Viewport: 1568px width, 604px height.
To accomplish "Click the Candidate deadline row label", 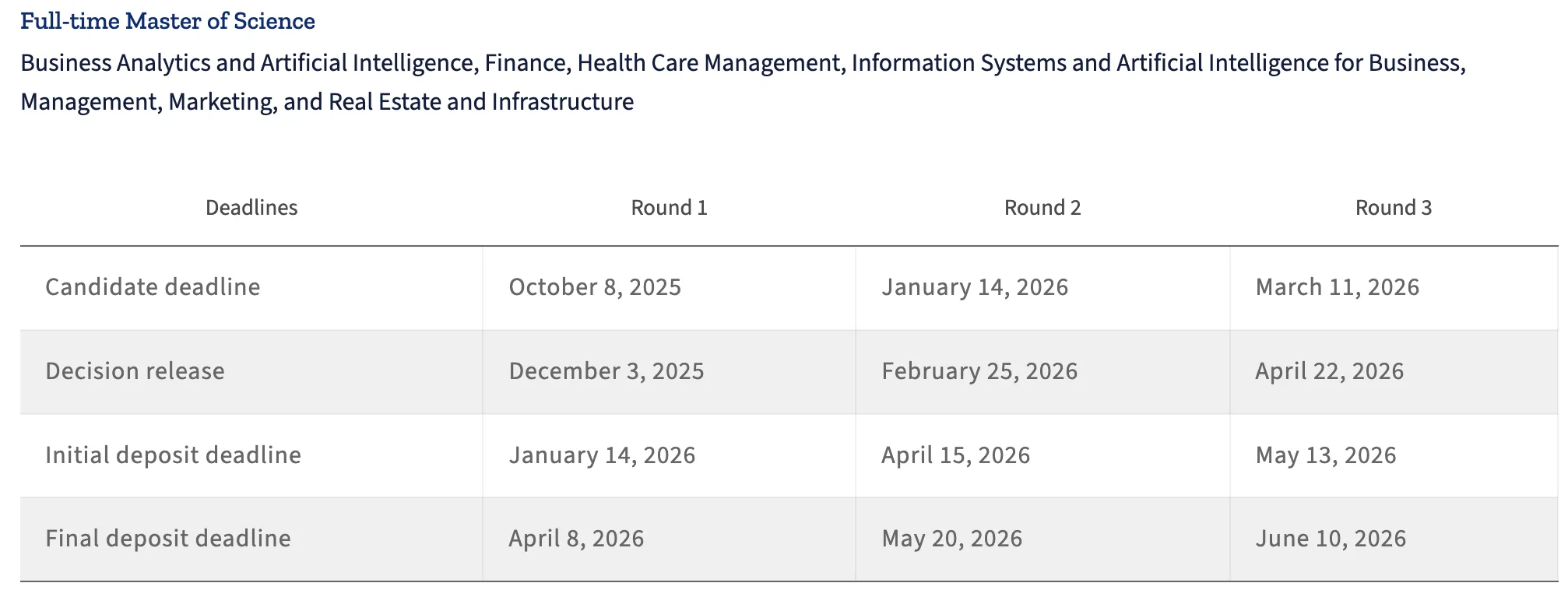I will pos(153,287).
